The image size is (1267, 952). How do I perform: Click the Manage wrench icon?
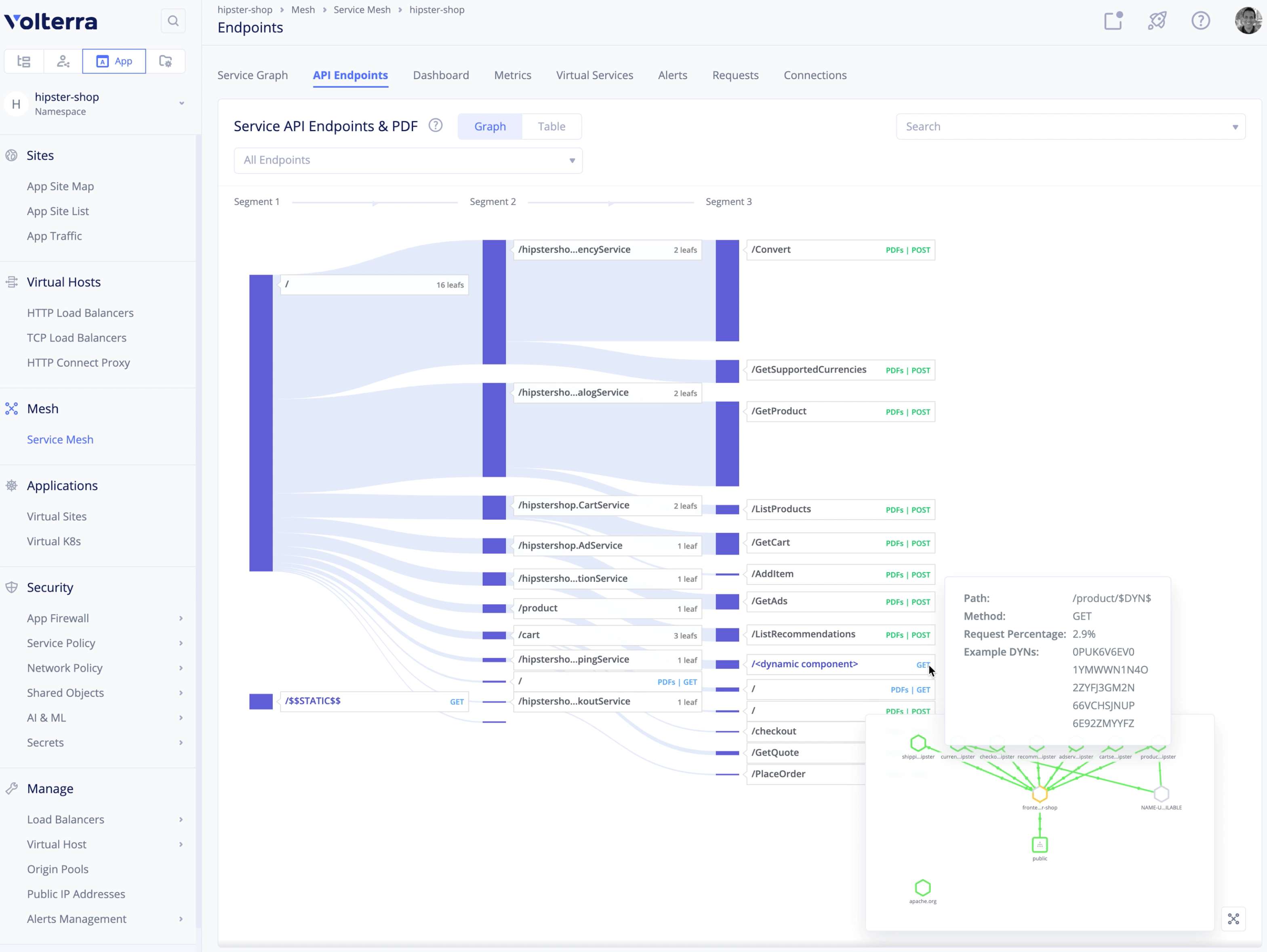tap(11, 789)
